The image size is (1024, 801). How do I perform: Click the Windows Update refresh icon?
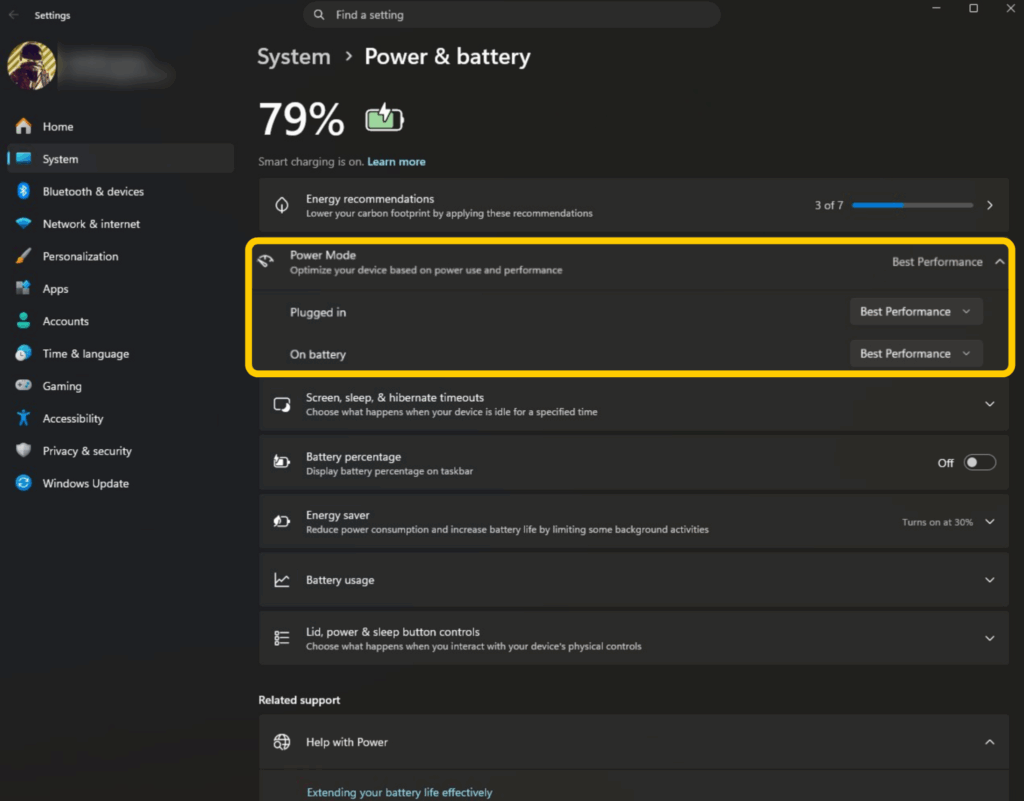point(24,483)
